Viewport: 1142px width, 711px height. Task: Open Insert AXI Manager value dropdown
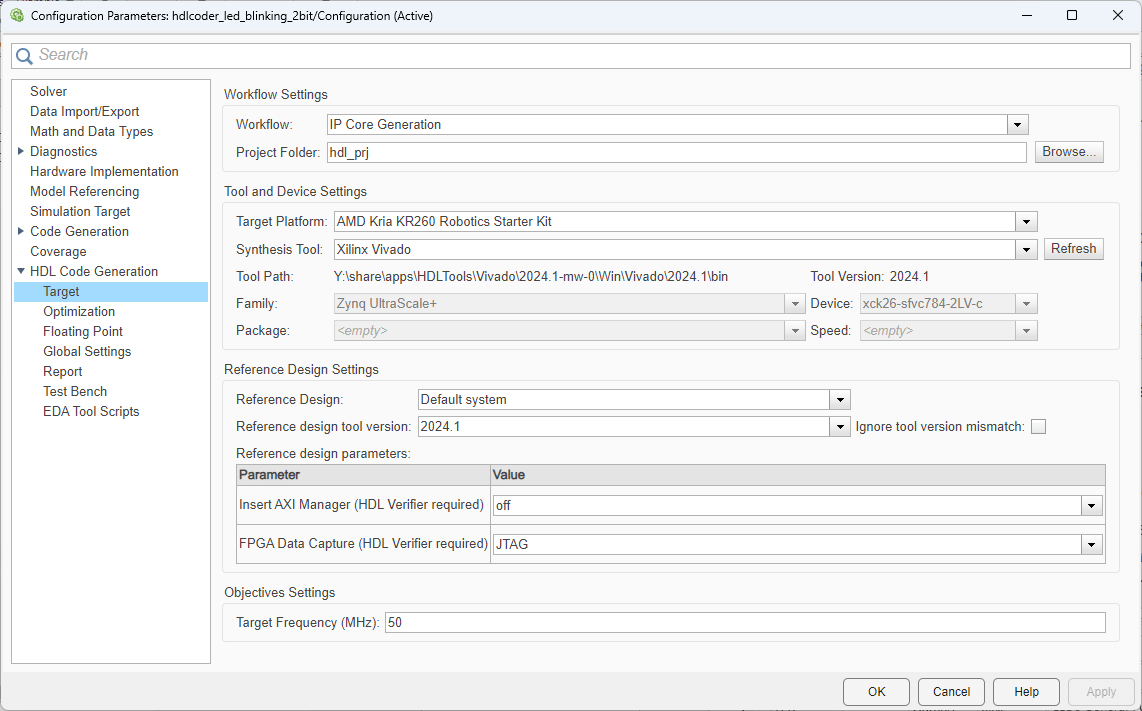click(1092, 506)
